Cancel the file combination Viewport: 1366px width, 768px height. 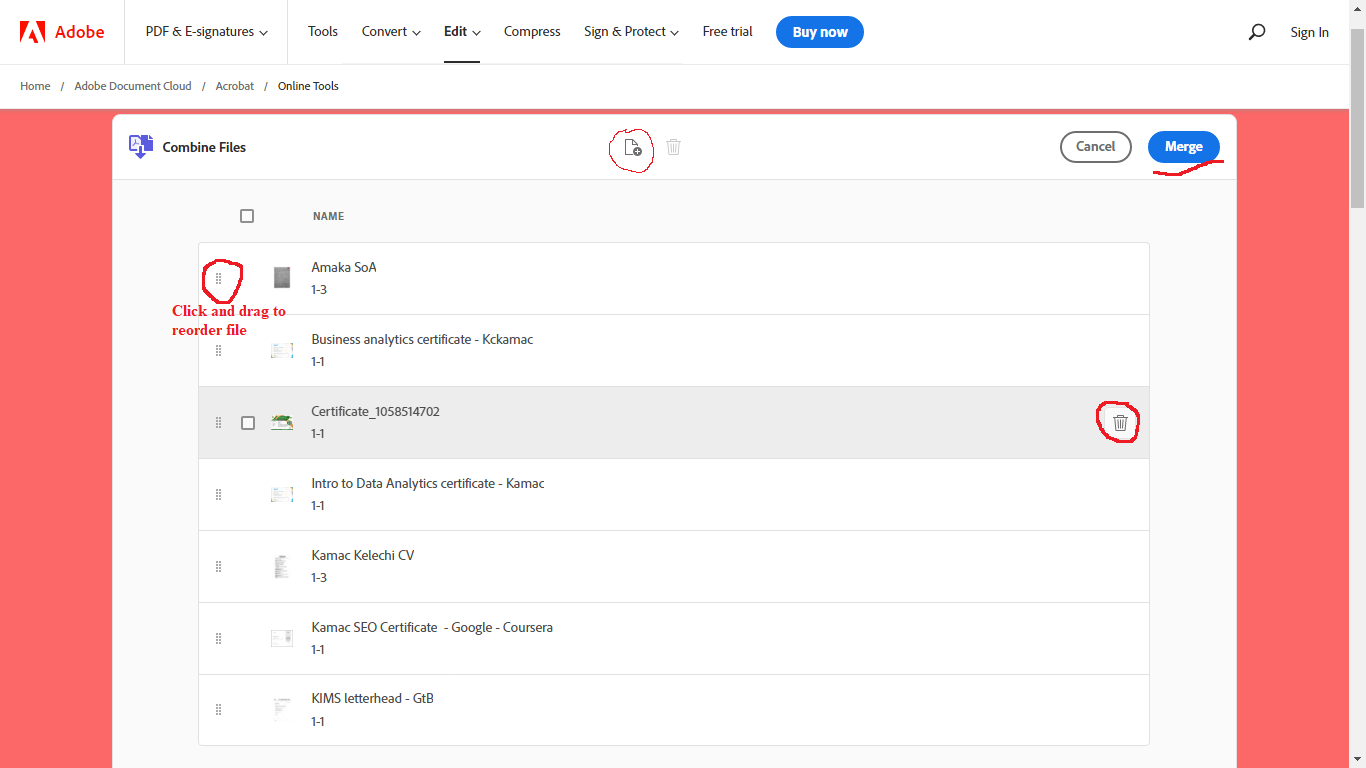coord(1095,146)
